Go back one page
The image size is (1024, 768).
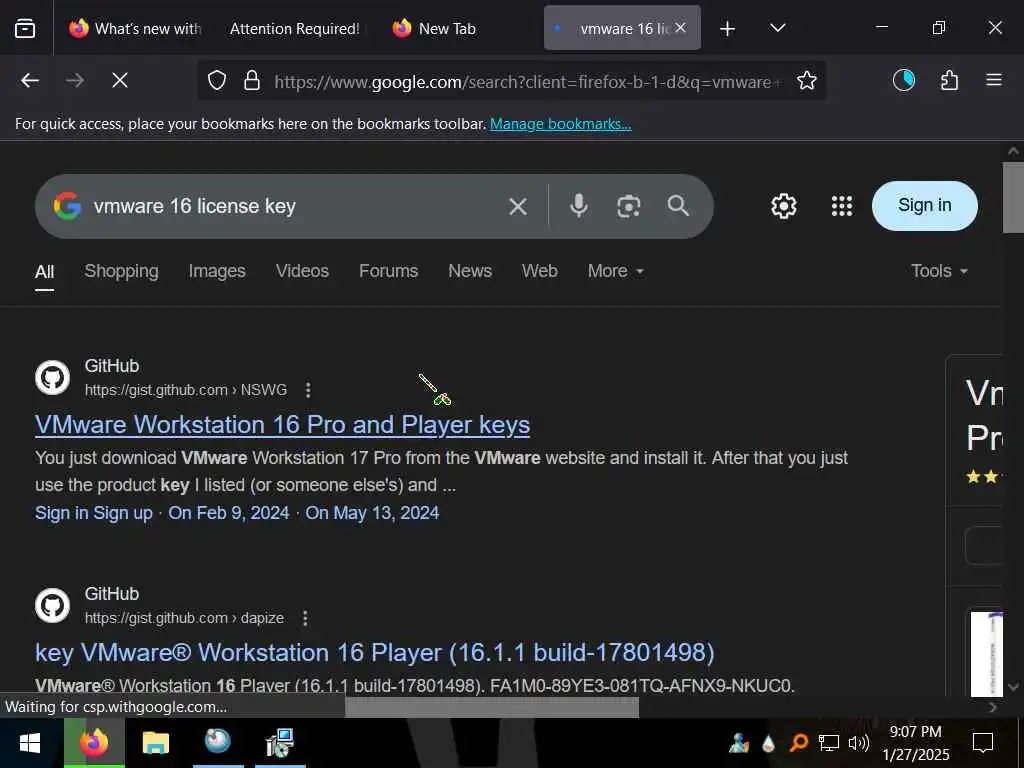[x=30, y=80]
